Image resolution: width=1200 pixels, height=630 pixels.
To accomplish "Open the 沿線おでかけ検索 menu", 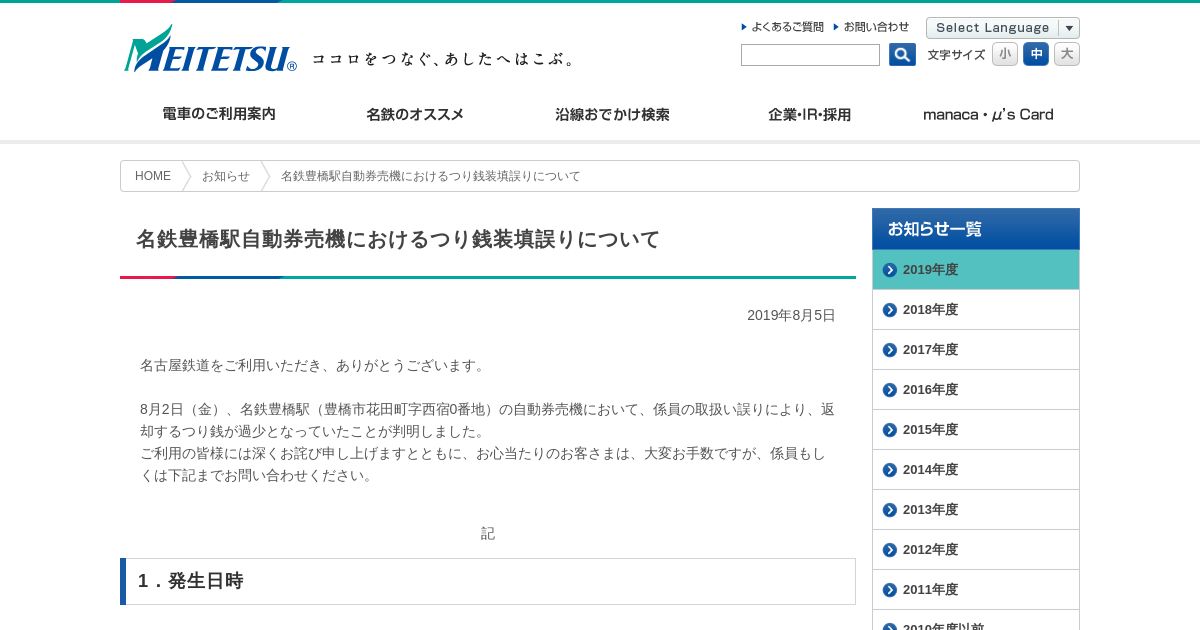I will 612,114.
